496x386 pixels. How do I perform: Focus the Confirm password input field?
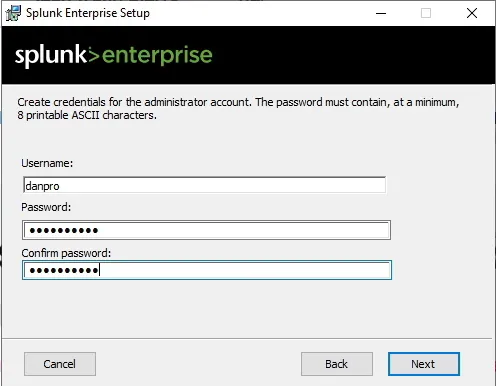207,270
